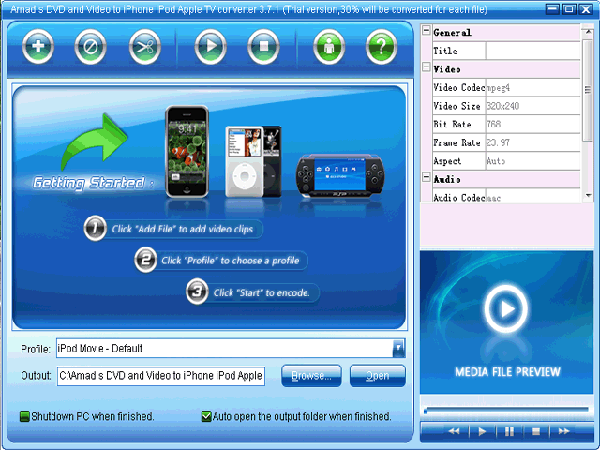Select the Video Size value 320x240

[533, 106]
